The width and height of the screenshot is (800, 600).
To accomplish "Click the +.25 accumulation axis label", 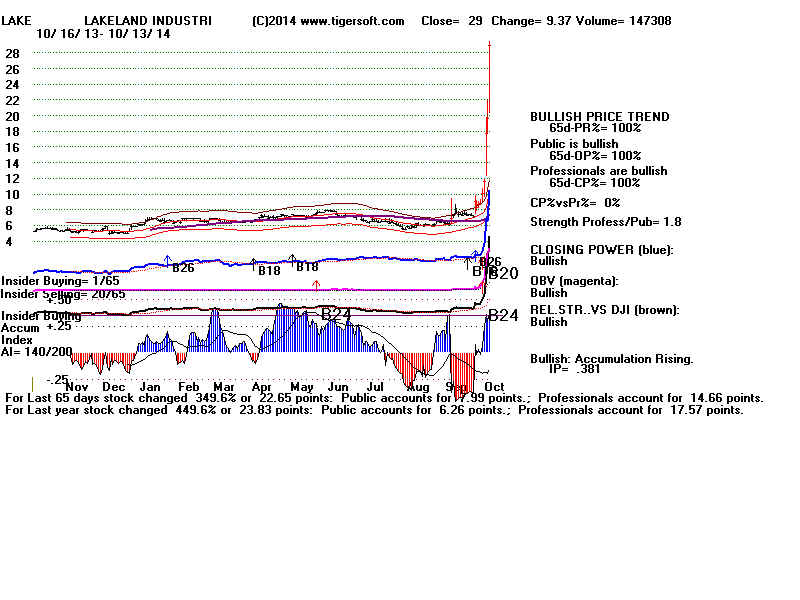I will tap(59, 327).
